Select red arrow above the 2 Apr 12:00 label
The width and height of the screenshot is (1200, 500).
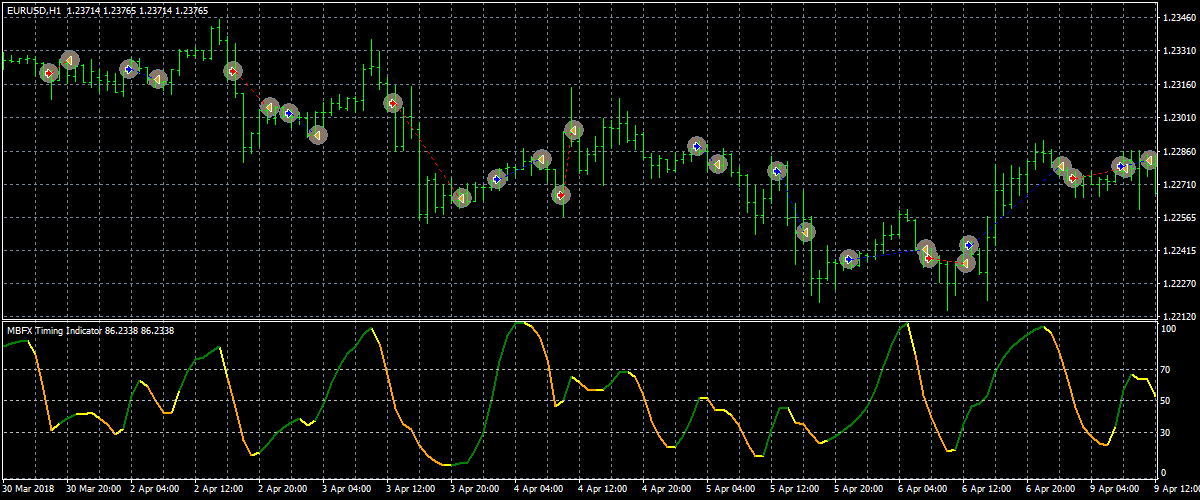[x=232, y=71]
